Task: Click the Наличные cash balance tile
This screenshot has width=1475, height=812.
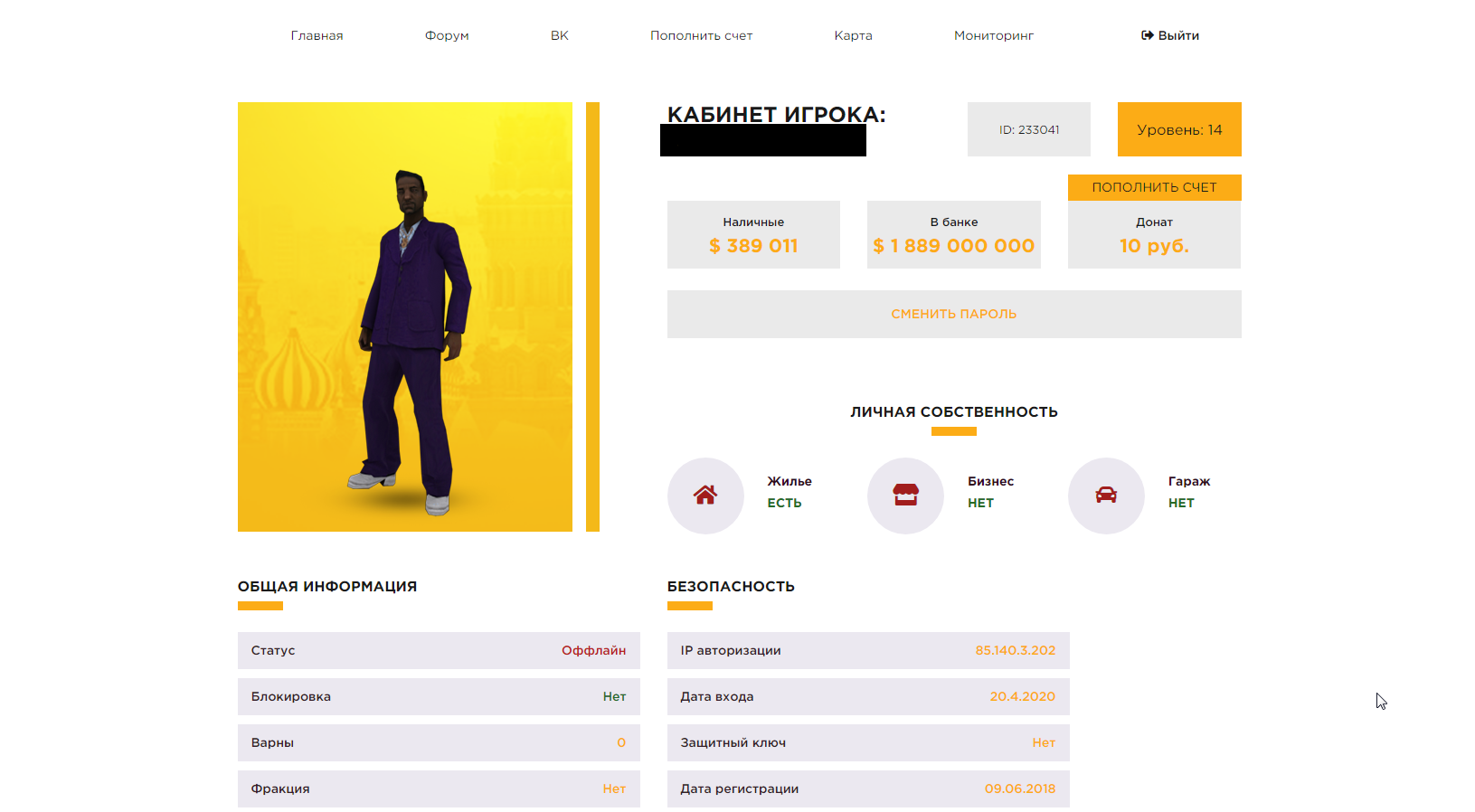Action: (x=753, y=234)
